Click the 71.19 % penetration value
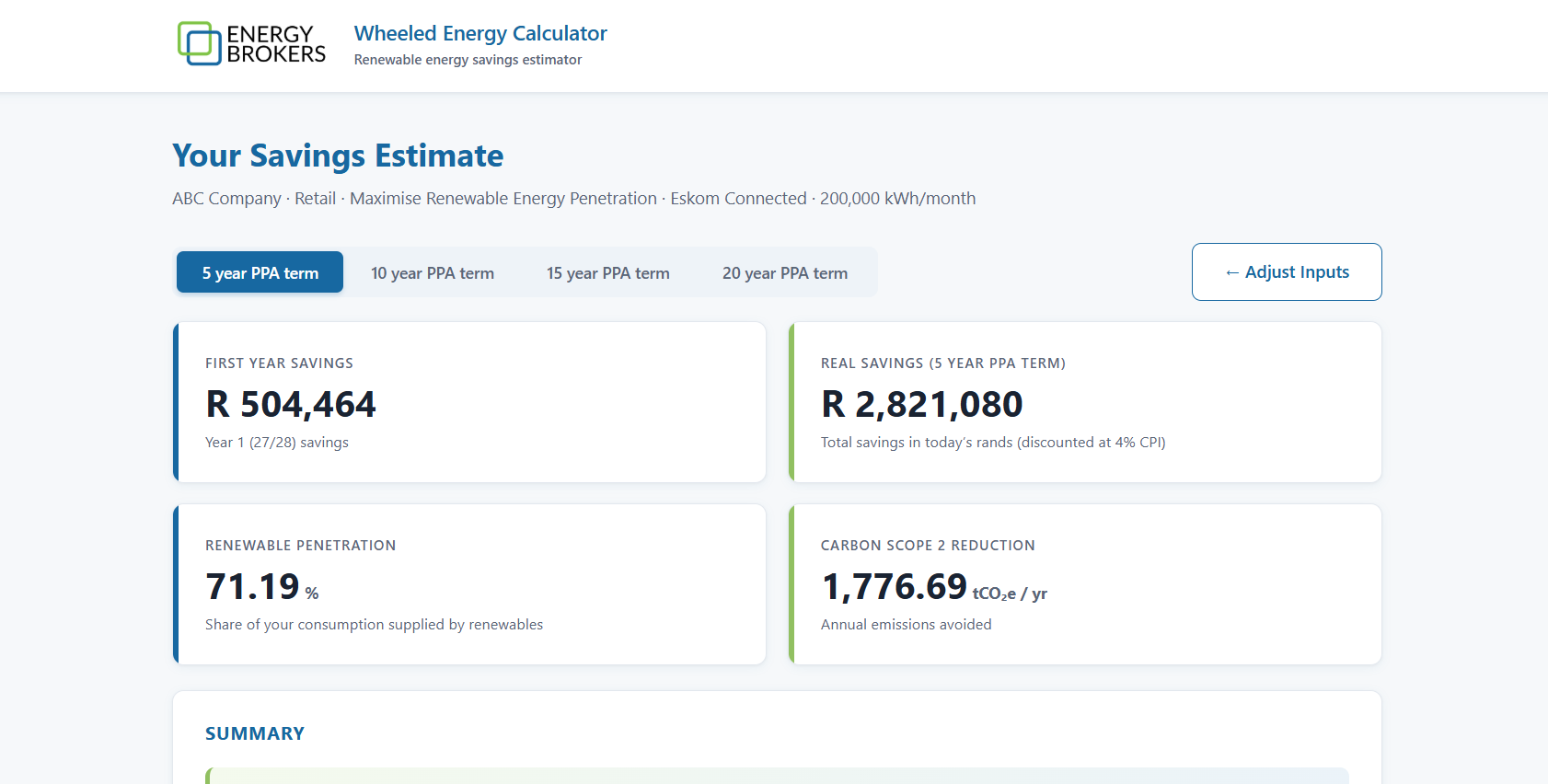 tap(262, 586)
